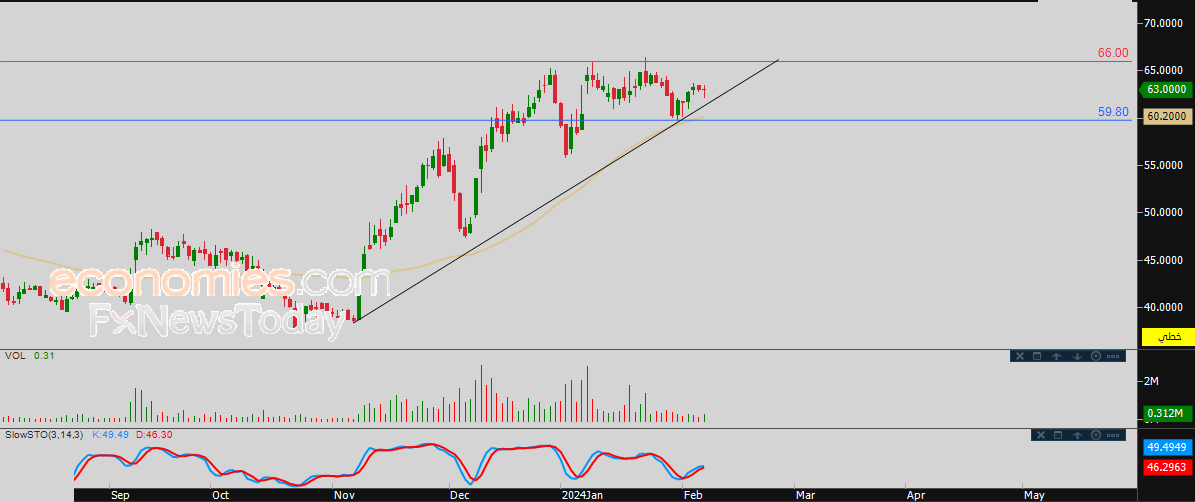
Task: Click the Sep date on time axis
Action: [x=121, y=495]
